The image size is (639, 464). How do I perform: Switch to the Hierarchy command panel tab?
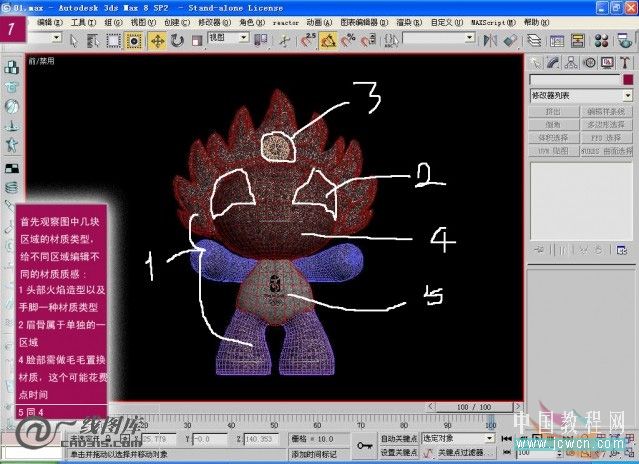pos(571,62)
